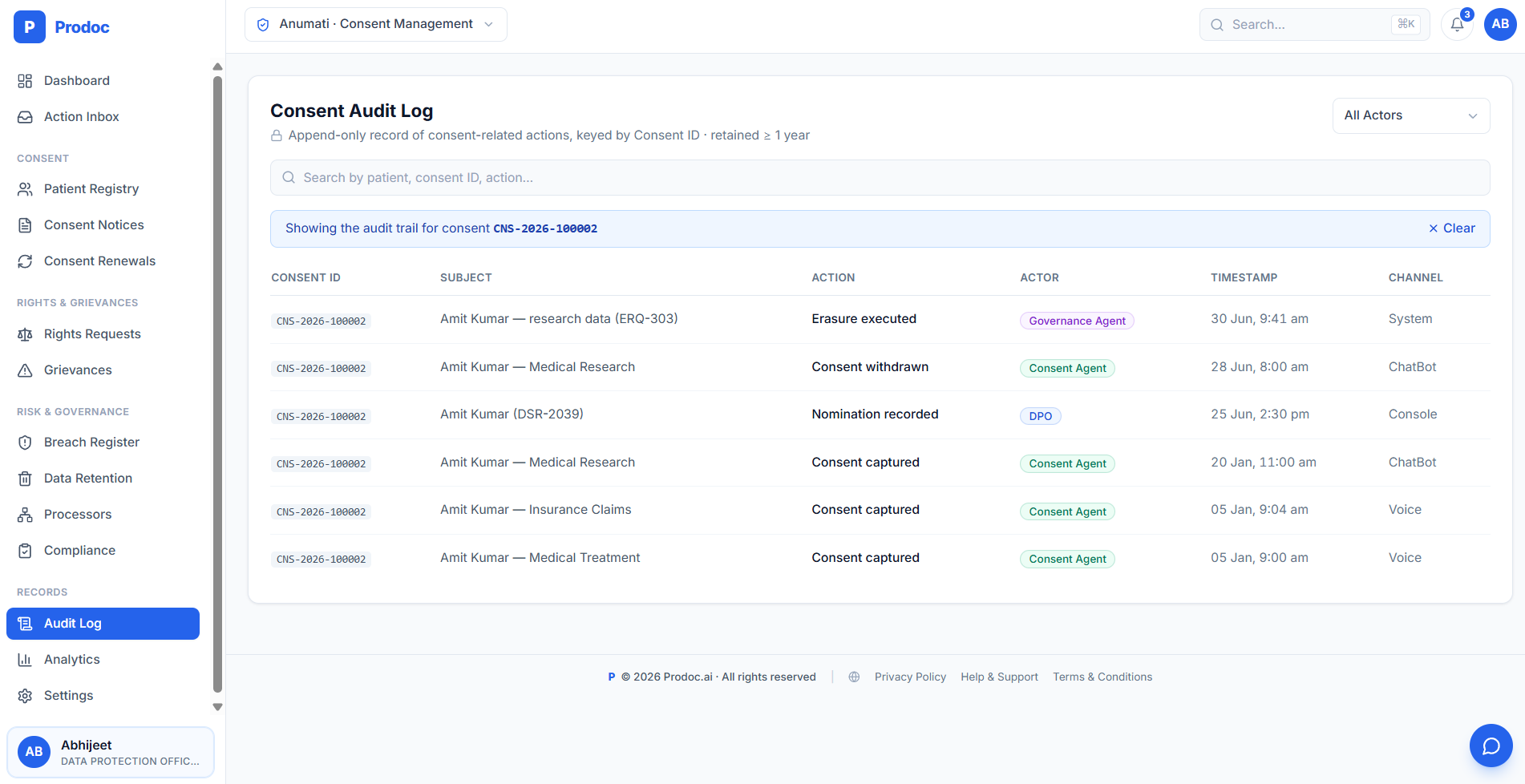Click the Data Retention trash icon
This screenshot has width=1525, height=784.
pyautogui.click(x=25, y=479)
